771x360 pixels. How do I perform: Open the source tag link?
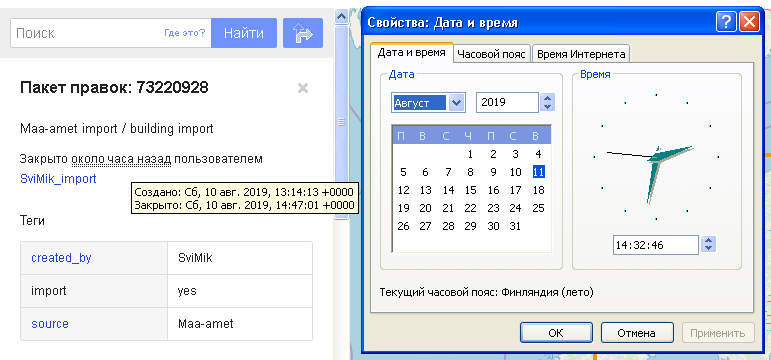click(50, 324)
